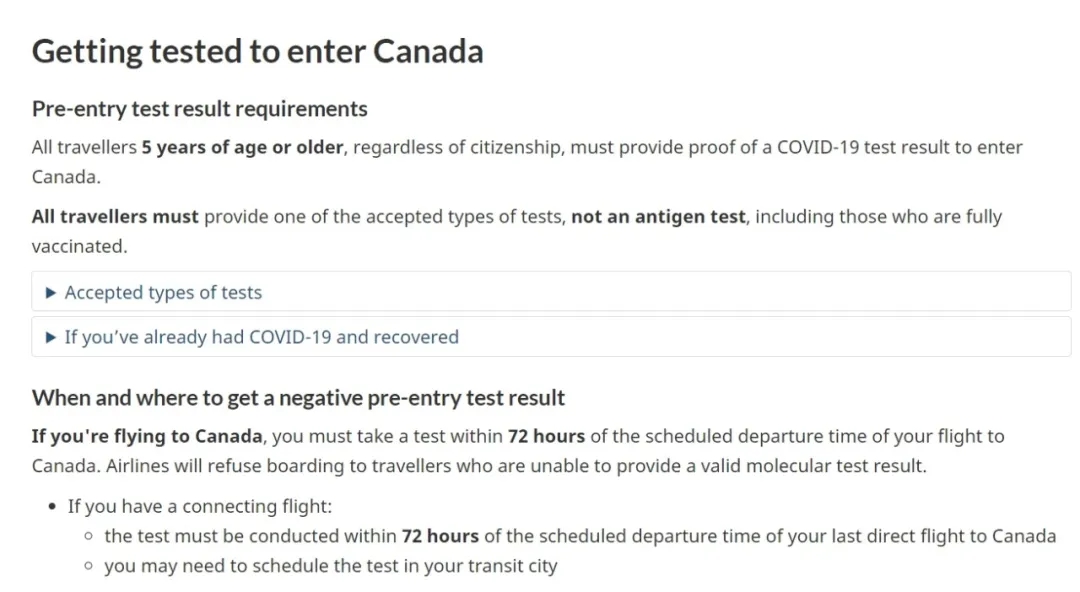The image size is (1080, 592).
Task: Click the bold "All travellers must" text
Action: [x=115, y=217]
